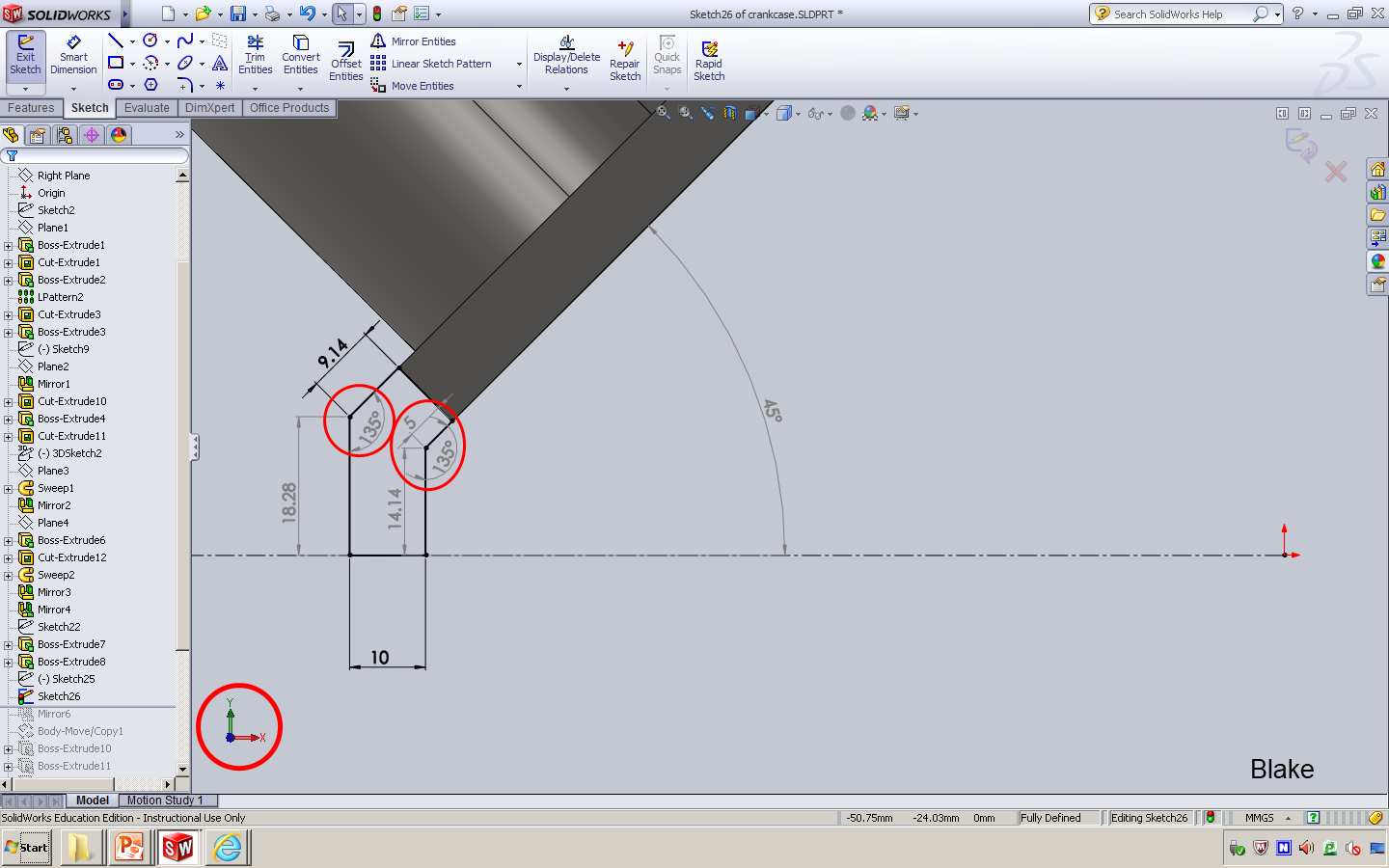1389x868 pixels.
Task: Click Linear Sketch Pattern
Action: [x=431, y=64]
